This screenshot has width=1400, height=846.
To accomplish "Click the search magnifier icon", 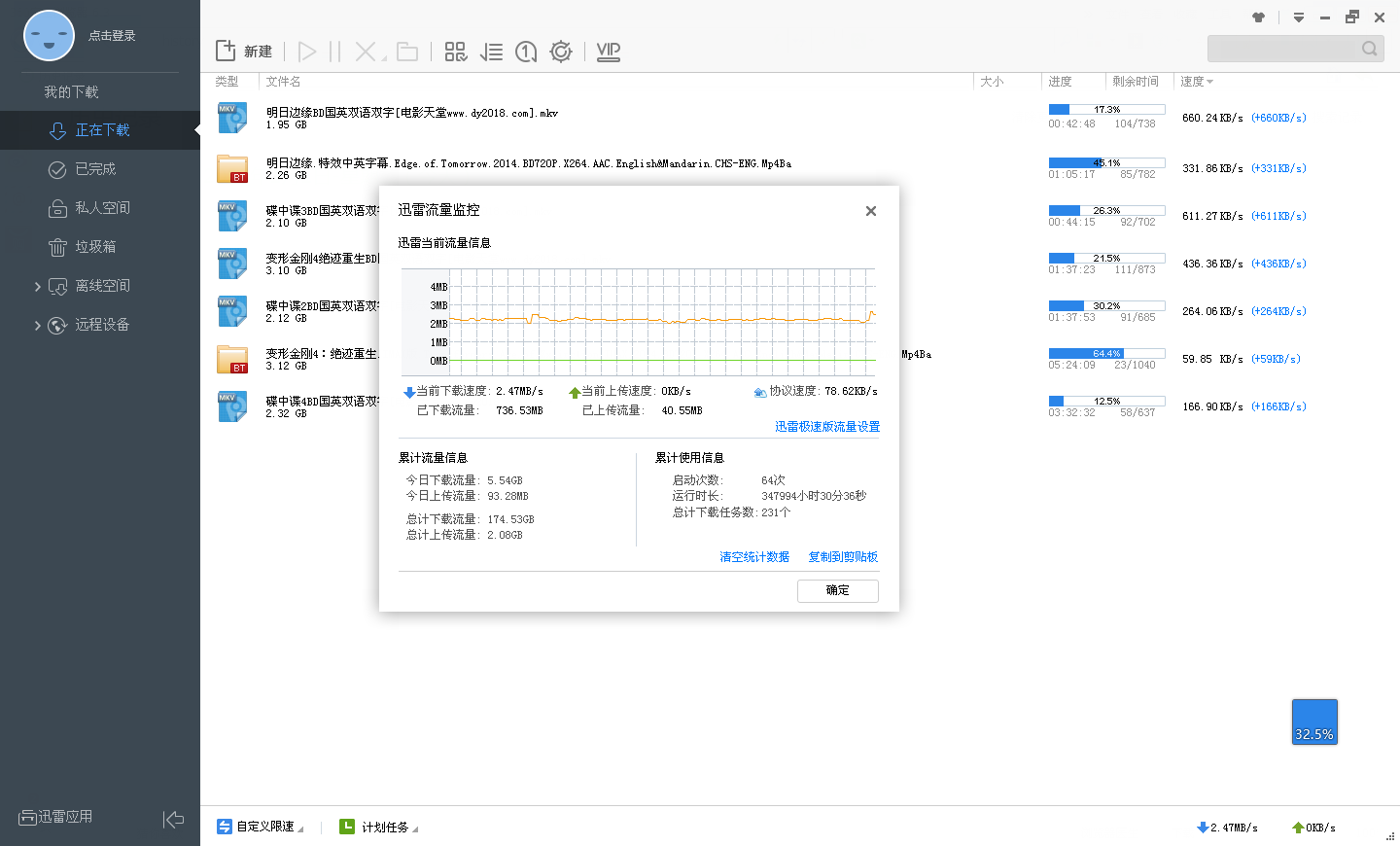I will click(1369, 49).
